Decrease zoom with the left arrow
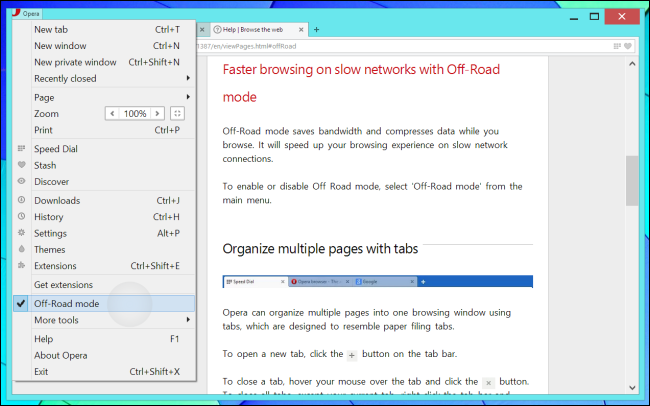 [112, 113]
